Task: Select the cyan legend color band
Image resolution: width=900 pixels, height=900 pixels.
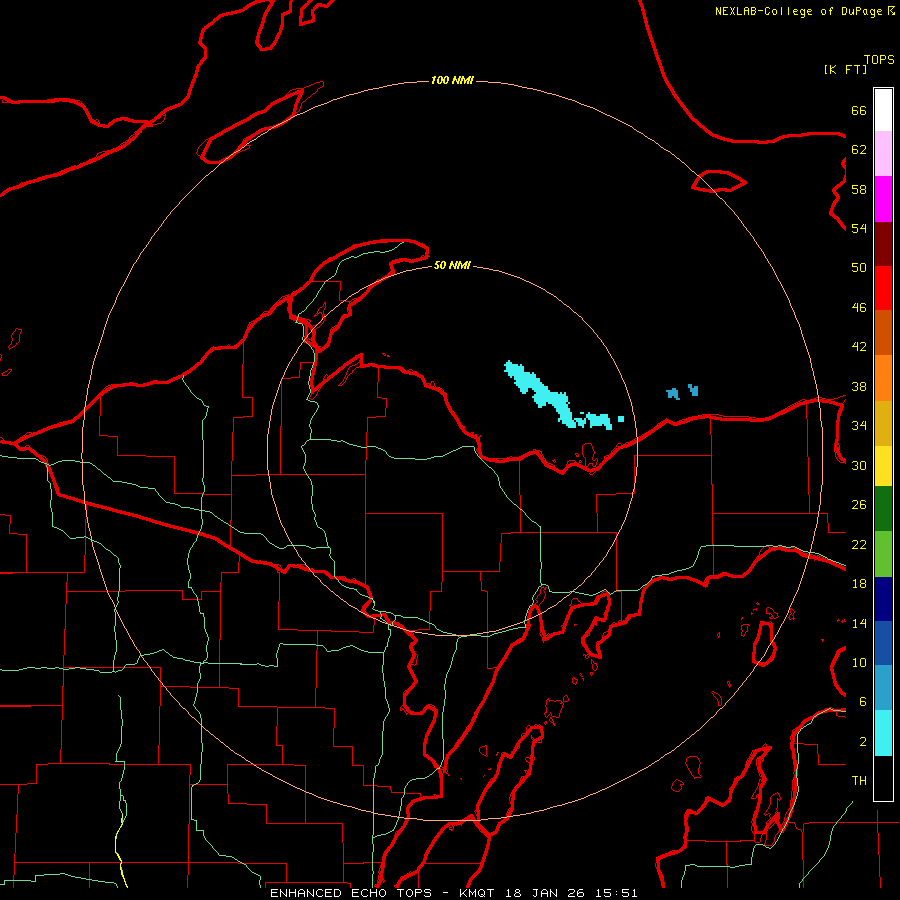Action: click(x=883, y=733)
